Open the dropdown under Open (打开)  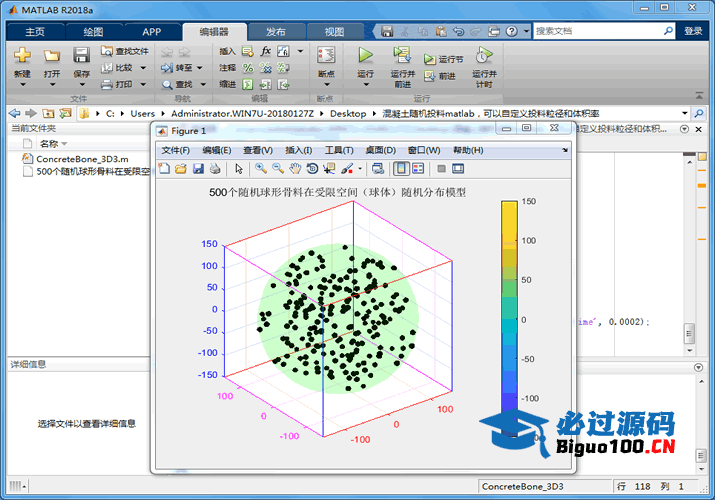52,85
